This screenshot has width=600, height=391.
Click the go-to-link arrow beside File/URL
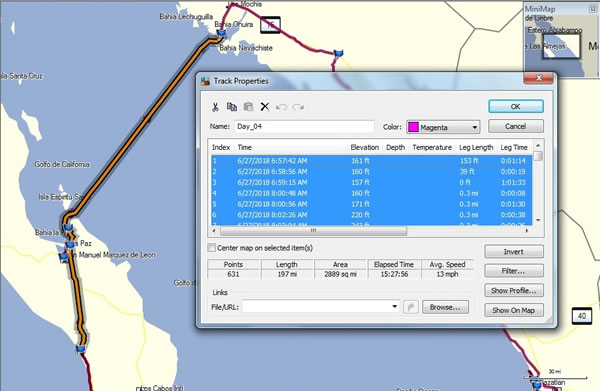[x=411, y=307]
